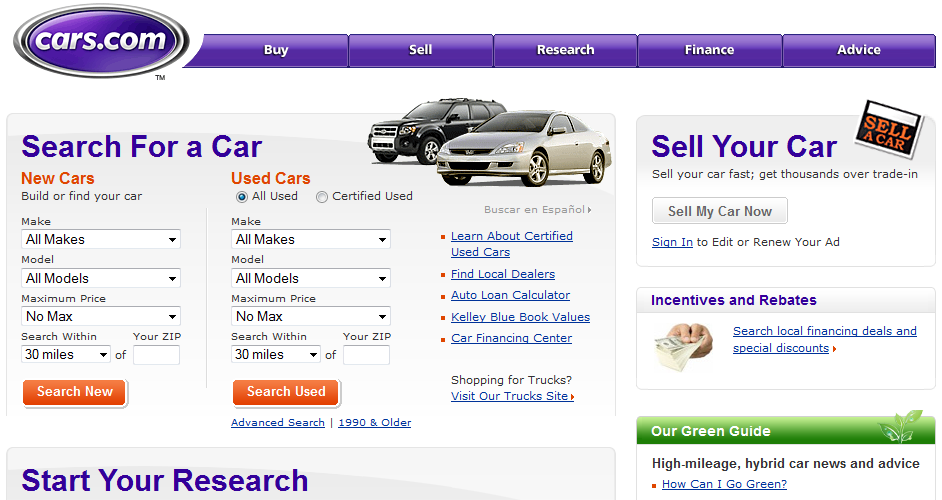Click the Search New button
Viewport: 942px width, 500px height.
(x=74, y=392)
